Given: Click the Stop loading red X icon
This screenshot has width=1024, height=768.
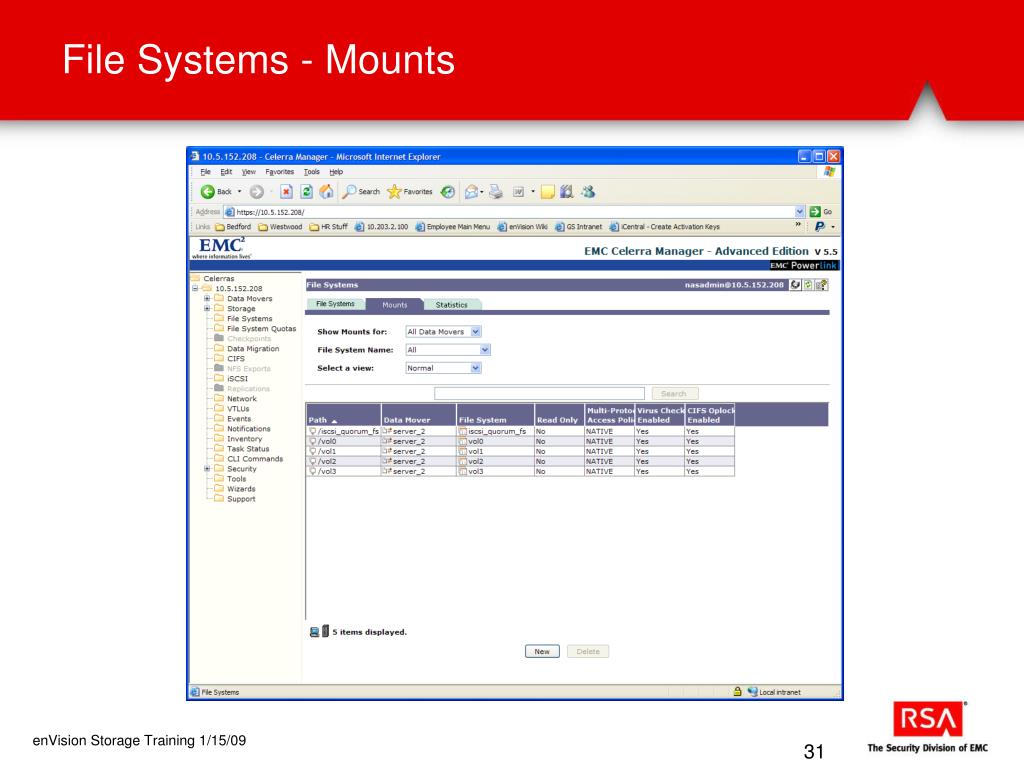Looking at the screenshot, I should point(286,191).
